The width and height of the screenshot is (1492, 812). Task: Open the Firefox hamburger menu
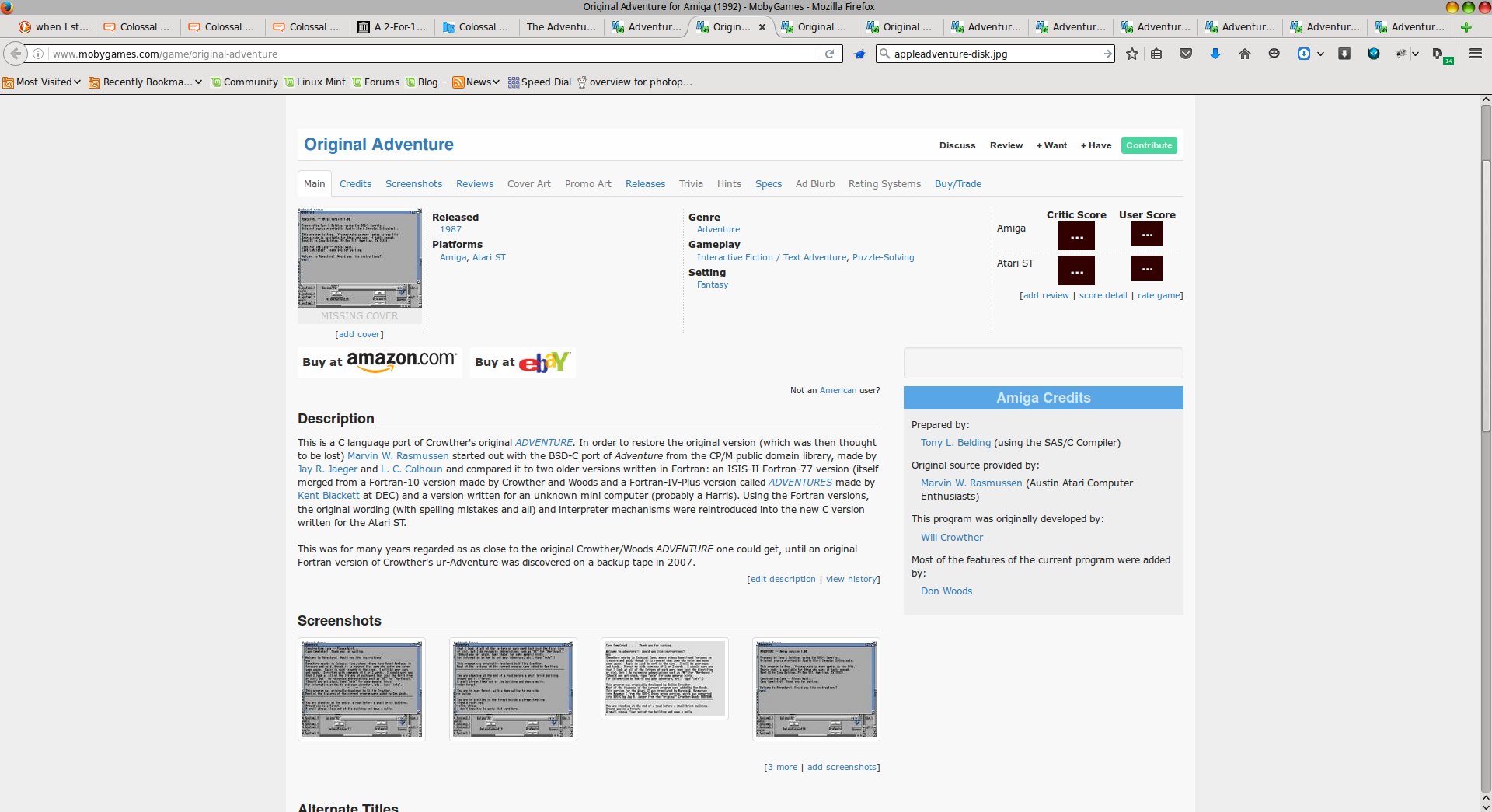tap(1475, 54)
